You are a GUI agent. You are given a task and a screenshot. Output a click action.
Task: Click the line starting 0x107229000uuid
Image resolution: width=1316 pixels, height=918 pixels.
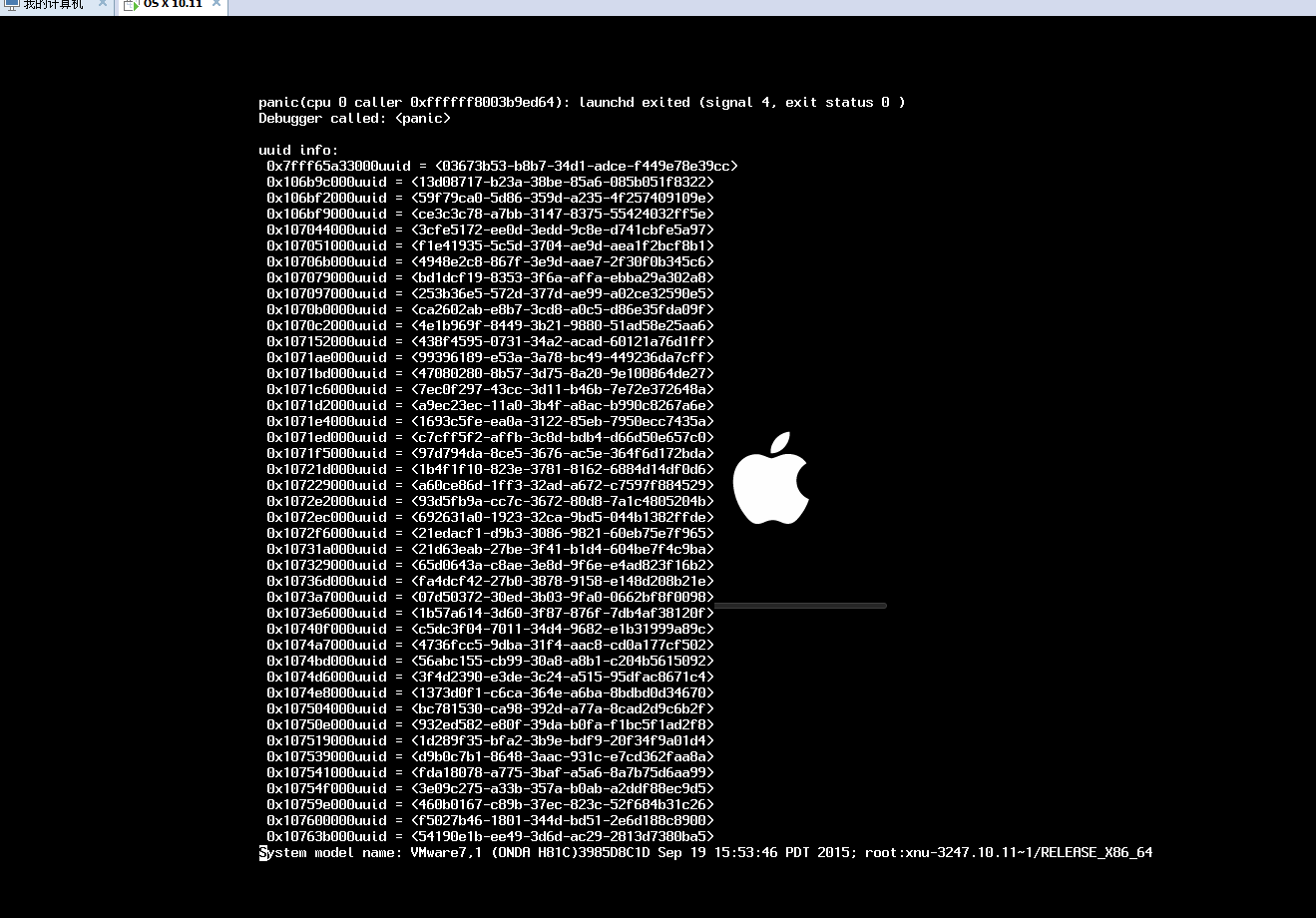tap(490, 485)
